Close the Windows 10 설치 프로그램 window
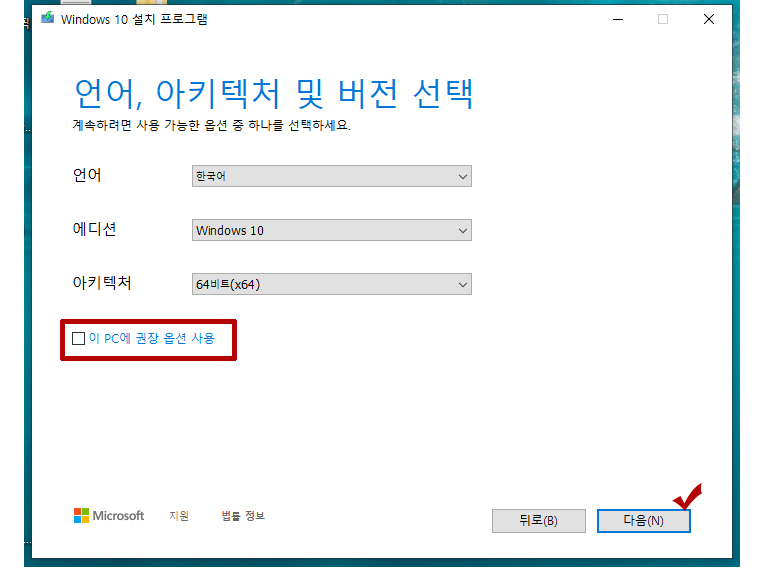The width and height of the screenshot is (766, 579). [x=709, y=19]
